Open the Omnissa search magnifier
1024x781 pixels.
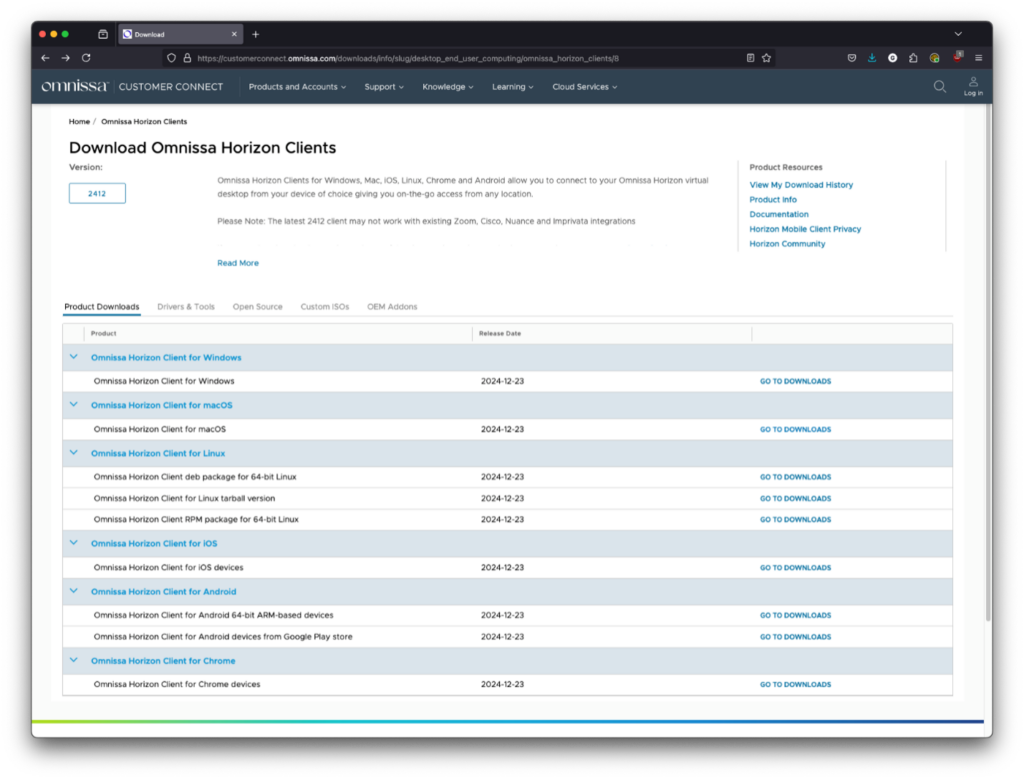939,87
